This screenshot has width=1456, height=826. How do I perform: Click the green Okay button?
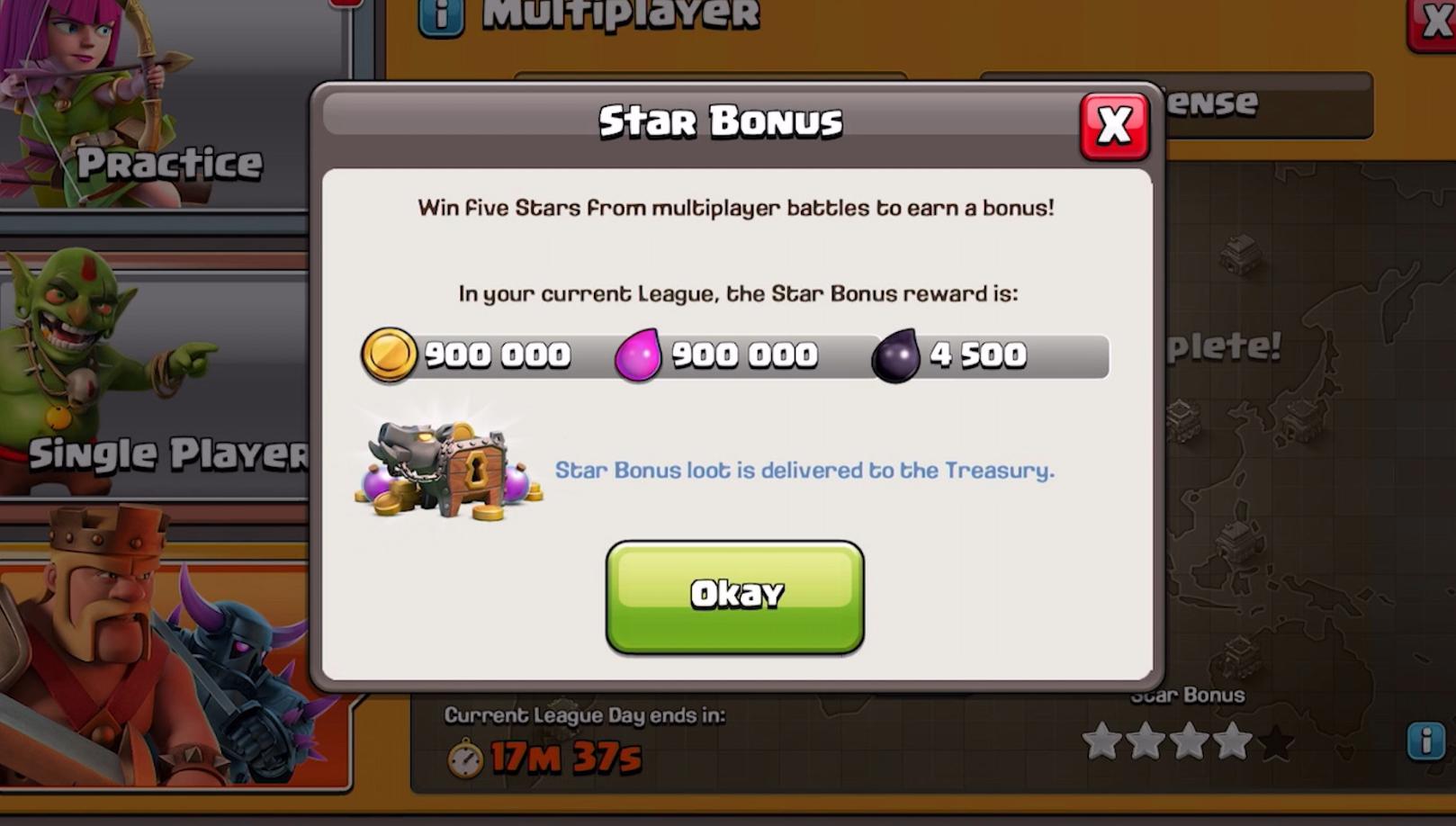[735, 597]
